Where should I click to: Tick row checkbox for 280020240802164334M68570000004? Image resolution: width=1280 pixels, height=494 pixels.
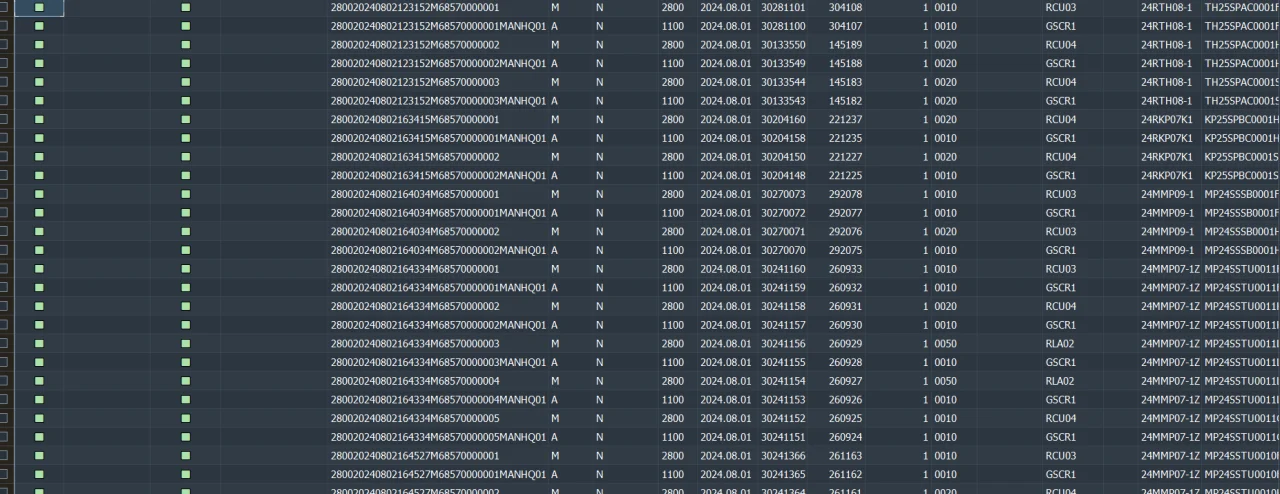pyautogui.click(x=4, y=381)
